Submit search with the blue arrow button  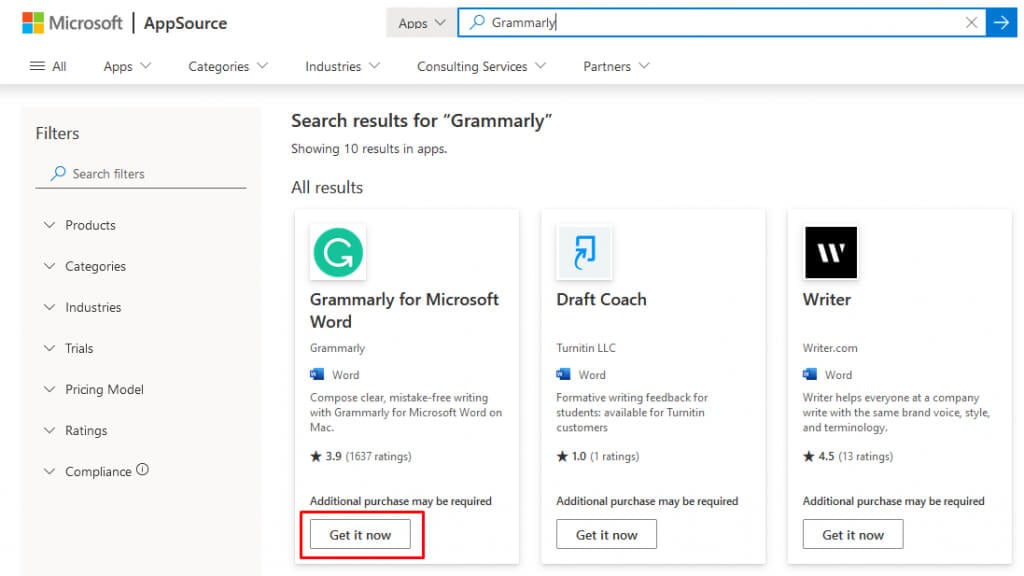pos(1001,22)
